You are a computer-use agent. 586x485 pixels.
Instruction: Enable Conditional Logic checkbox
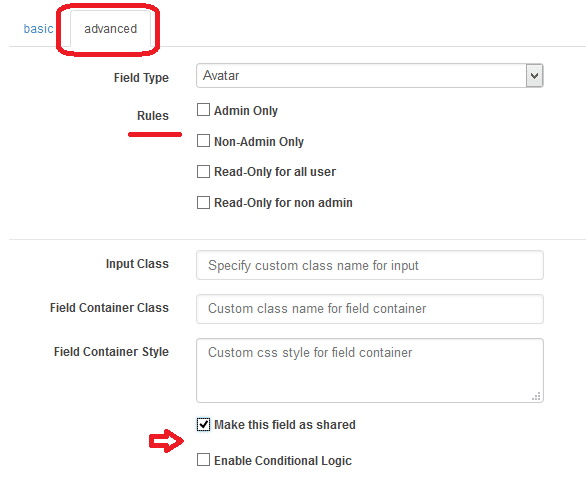(x=203, y=460)
